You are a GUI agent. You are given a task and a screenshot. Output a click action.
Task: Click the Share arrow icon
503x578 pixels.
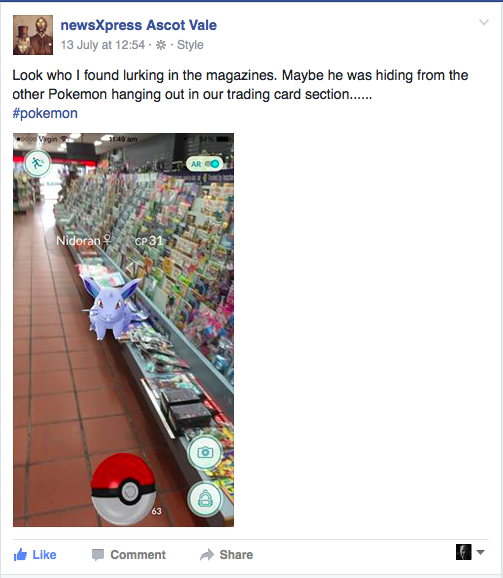[x=207, y=554]
